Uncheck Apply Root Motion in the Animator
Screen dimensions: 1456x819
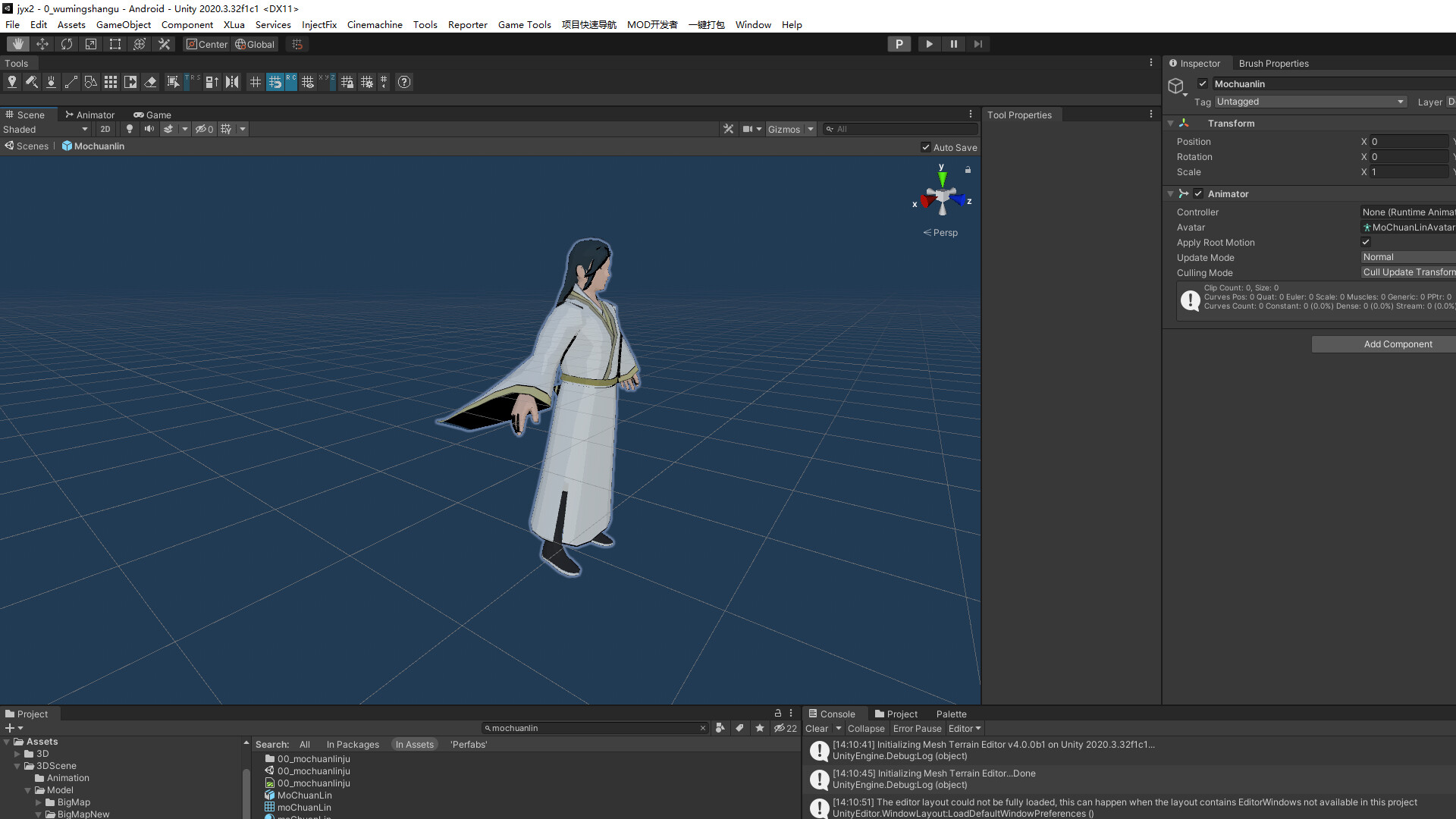[1367, 242]
